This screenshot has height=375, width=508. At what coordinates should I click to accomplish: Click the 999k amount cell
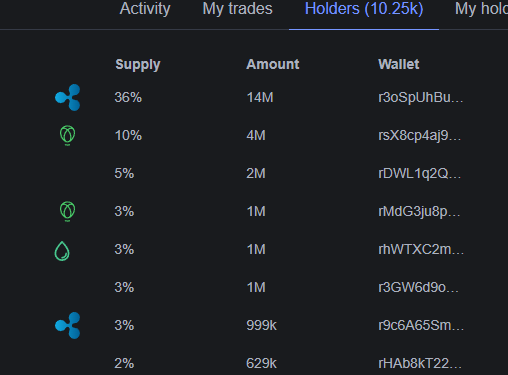click(261, 325)
